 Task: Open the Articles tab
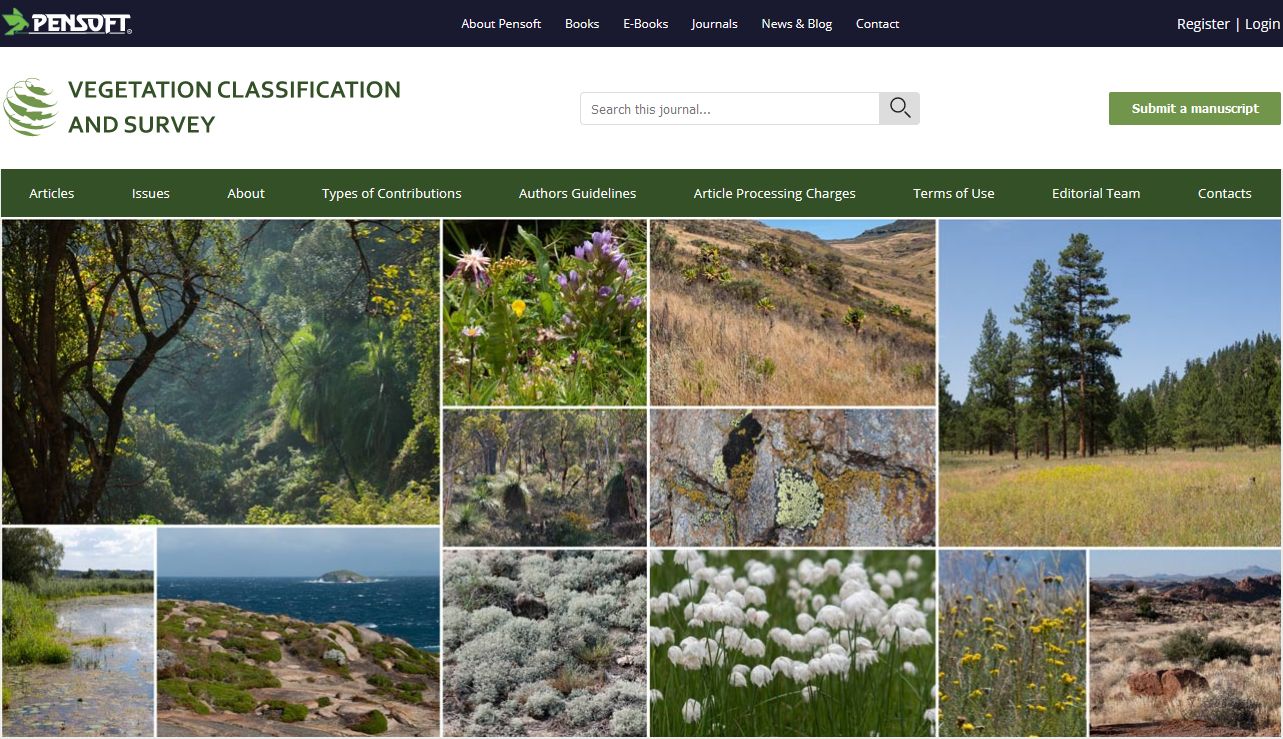coord(52,193)
